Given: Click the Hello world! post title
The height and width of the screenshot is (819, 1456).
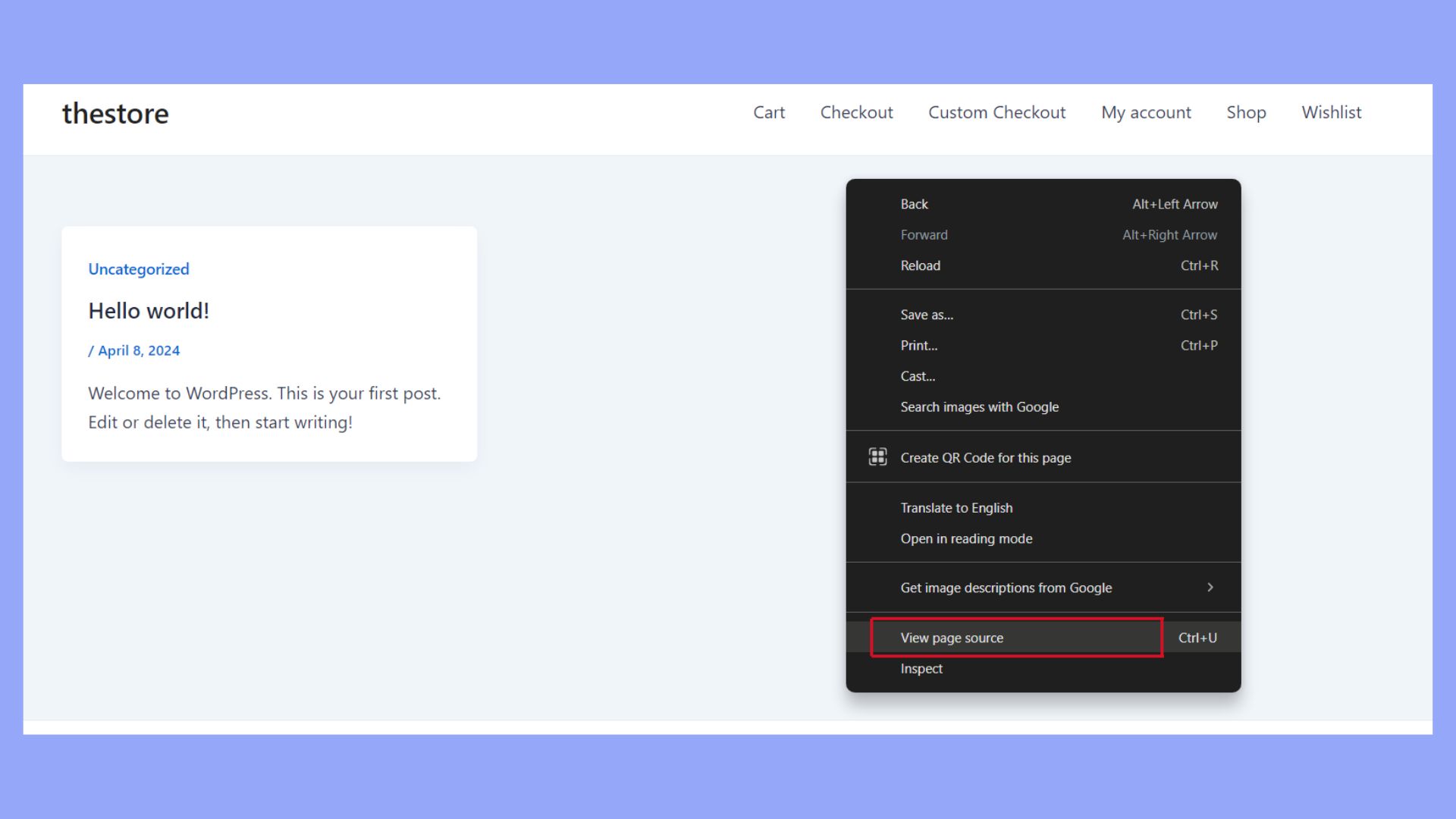Looking at the screenshot, I should 149,311.
